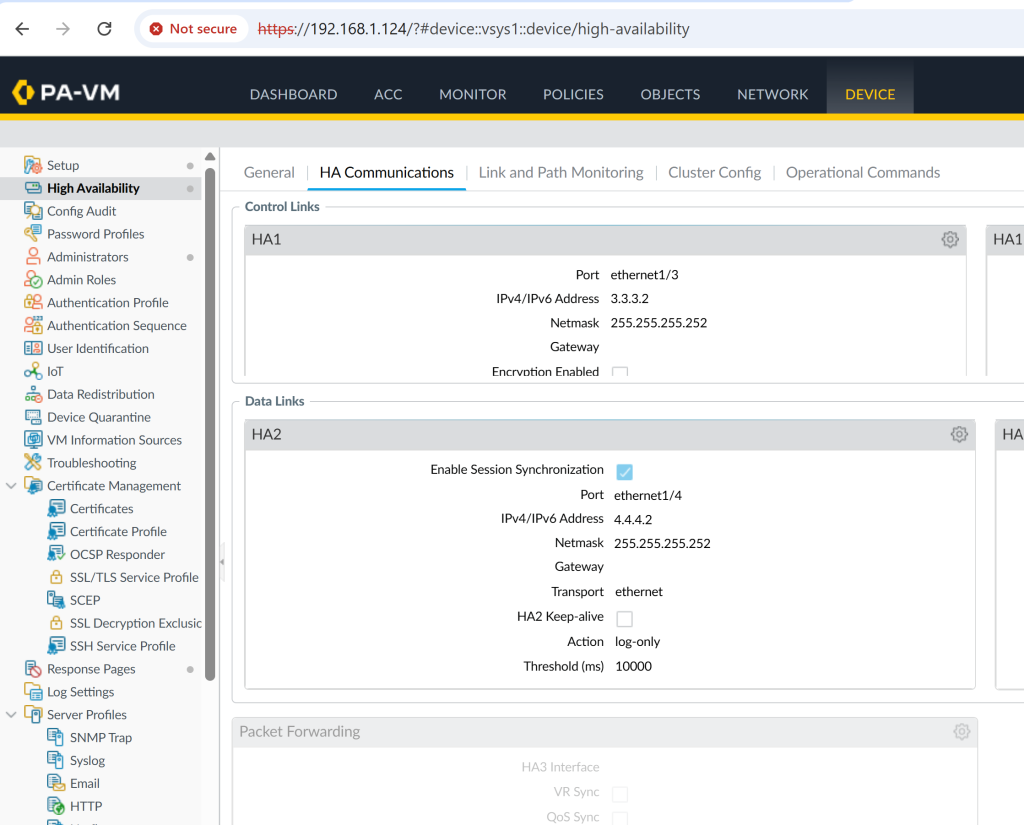Click the Response Pages icon

coord(33,668)
